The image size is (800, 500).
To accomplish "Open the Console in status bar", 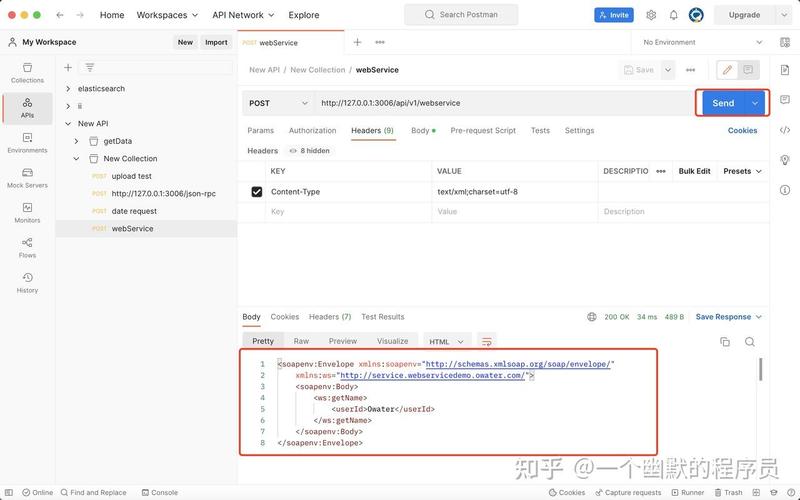I will (x=160, y=492).
